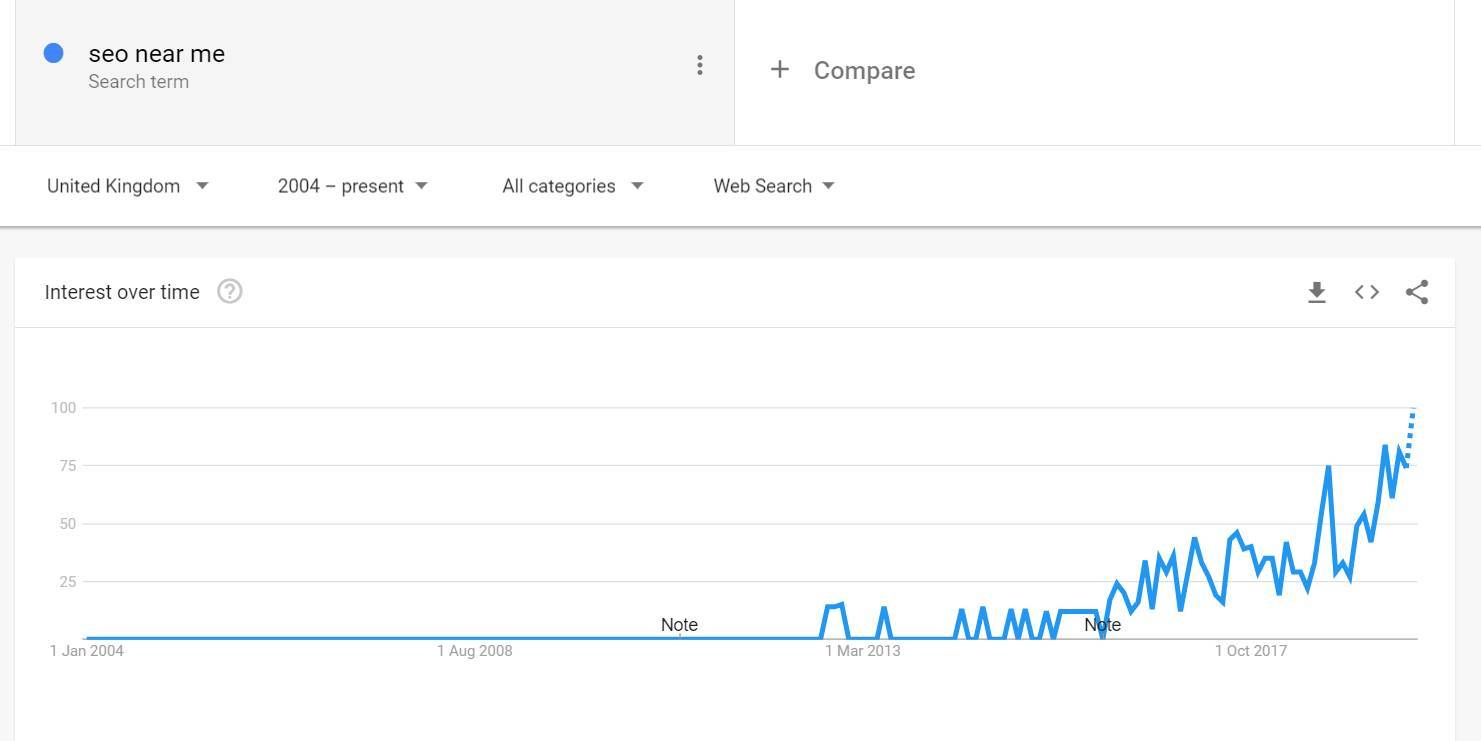Click the Interest over time heading
Screen dimensions: 1481x741
coord(122,292)
